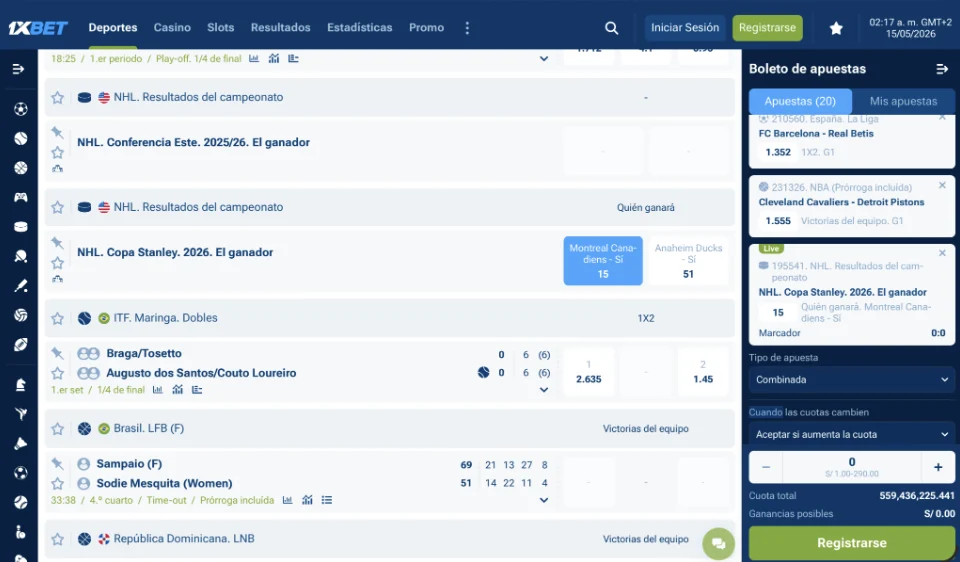Select Apuestas (20) tab
Image resolution: width=960 pixels, height=562 pixels.
click(800, 101)
